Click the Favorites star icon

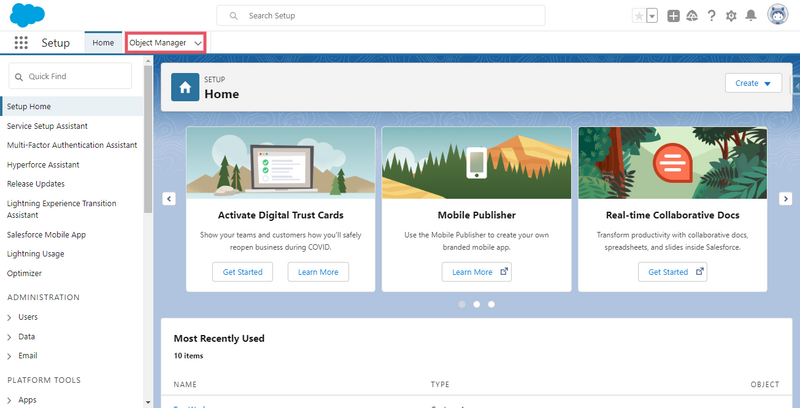tap(639, 16)
